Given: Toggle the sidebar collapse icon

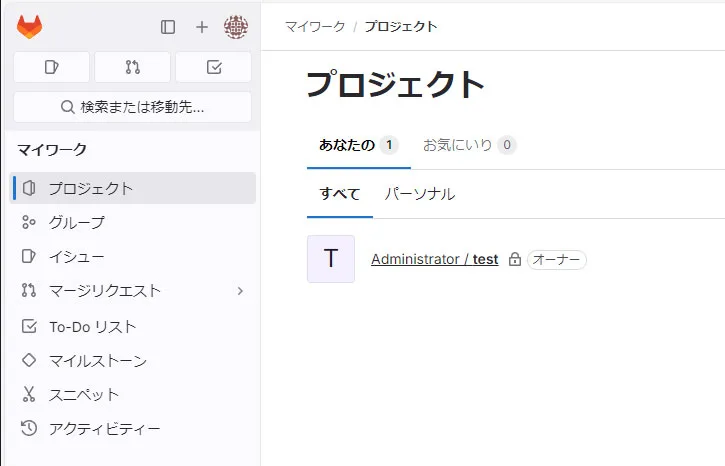Looking at the screenshot, I should pyautogui.click(x=168, y=27).
